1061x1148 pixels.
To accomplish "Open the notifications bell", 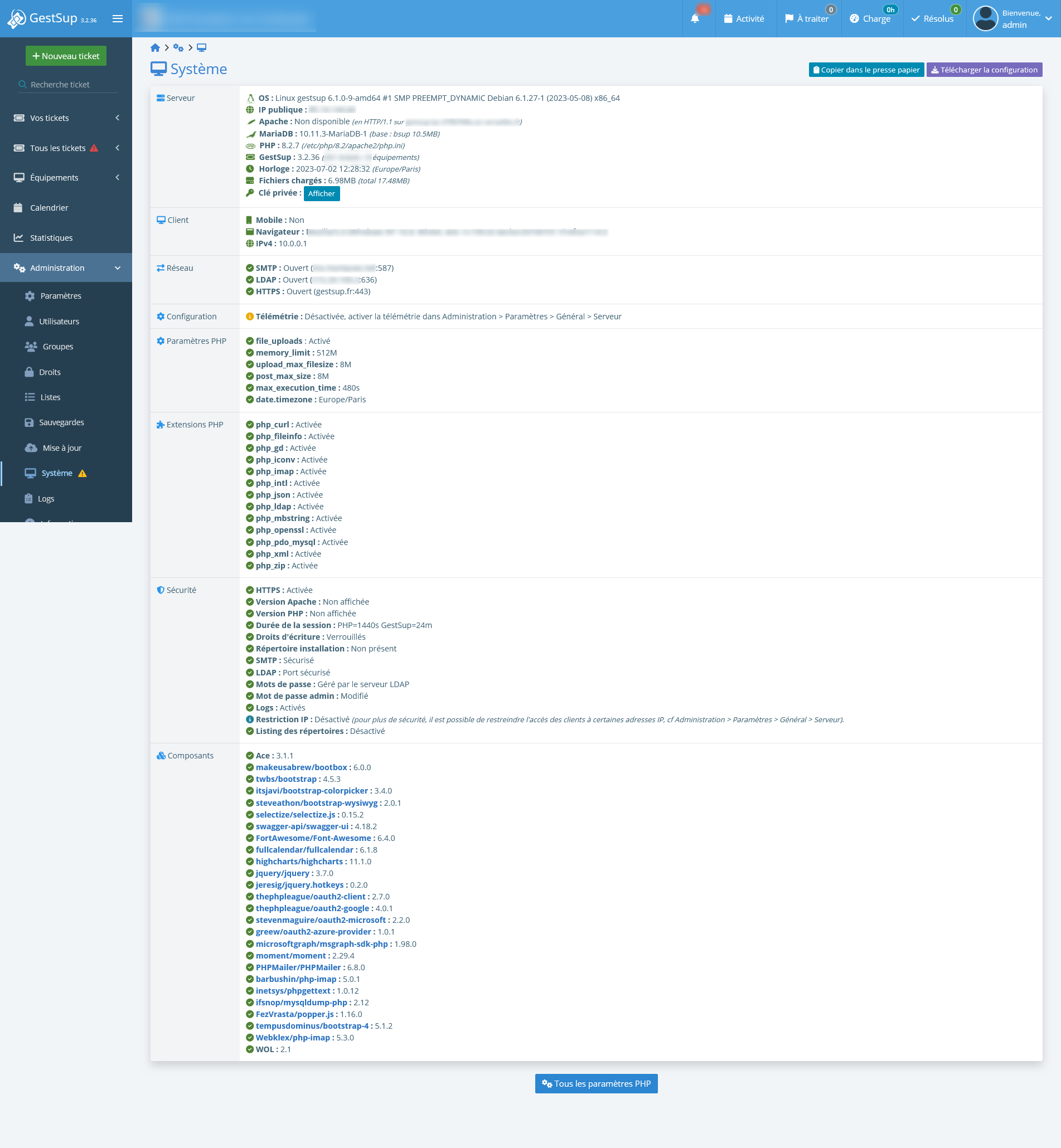I will 695,18.
